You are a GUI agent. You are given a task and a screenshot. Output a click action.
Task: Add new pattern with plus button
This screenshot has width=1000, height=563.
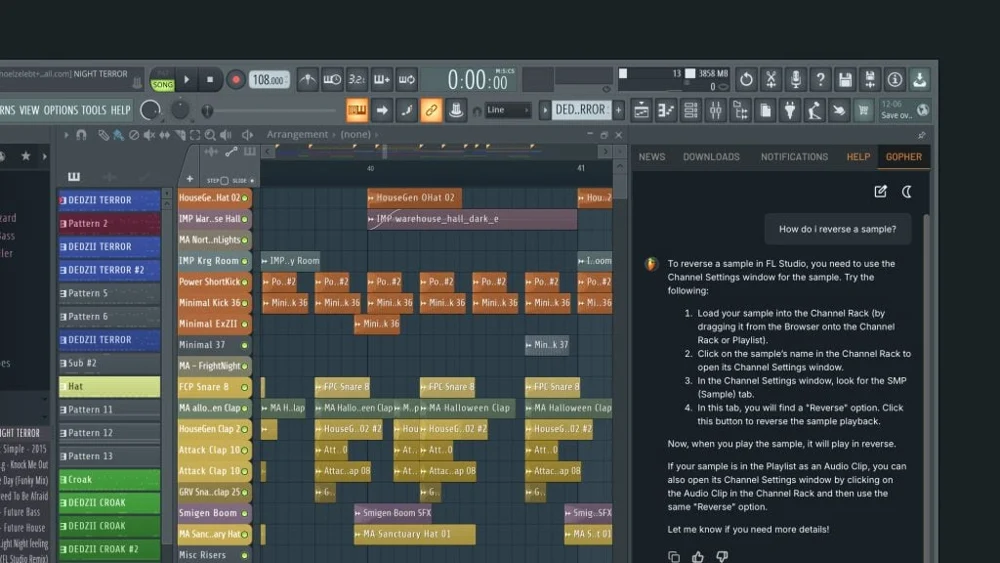click(x=619, y=110)
